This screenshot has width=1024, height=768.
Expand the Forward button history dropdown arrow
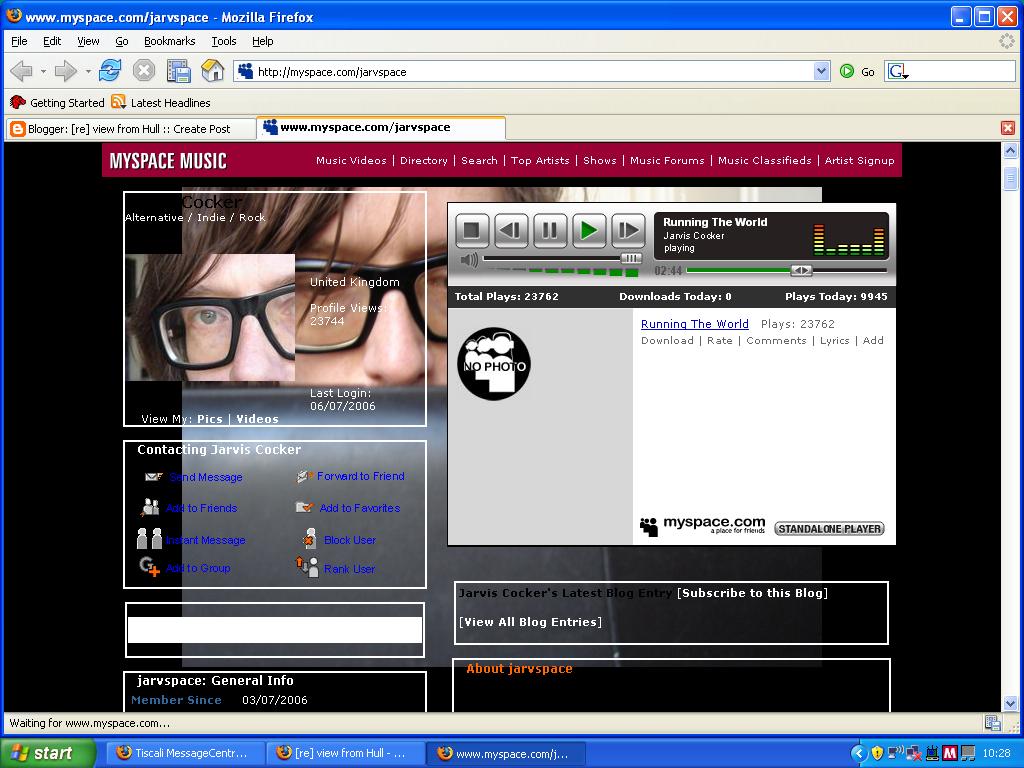[88, 71]
